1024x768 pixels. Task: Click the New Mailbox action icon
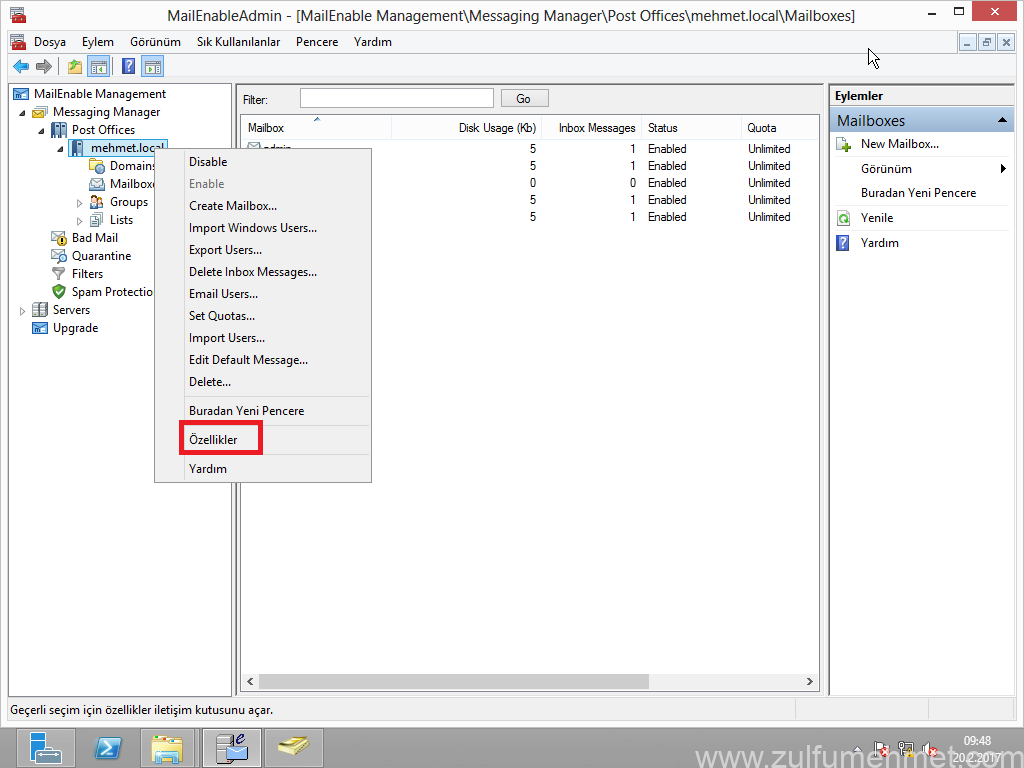tap(844, 145)
